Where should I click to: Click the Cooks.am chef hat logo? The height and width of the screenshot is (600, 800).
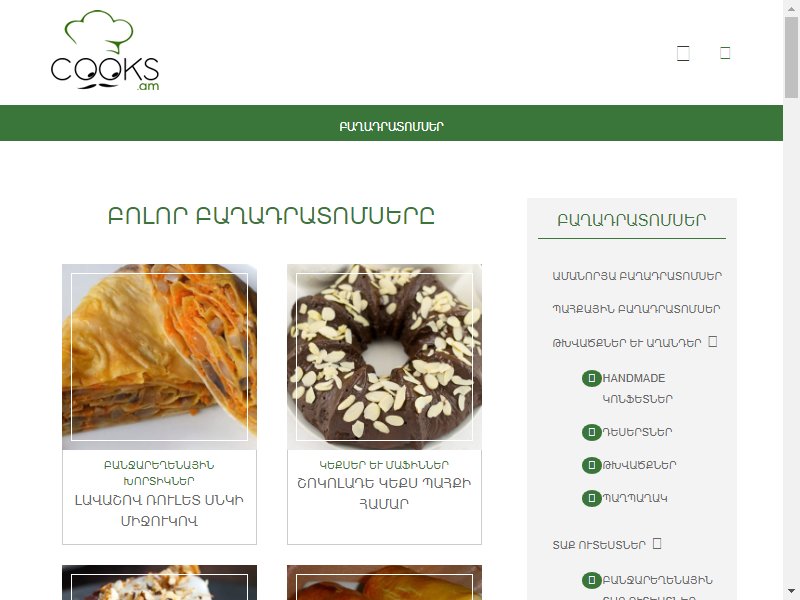tap(105, 51)
